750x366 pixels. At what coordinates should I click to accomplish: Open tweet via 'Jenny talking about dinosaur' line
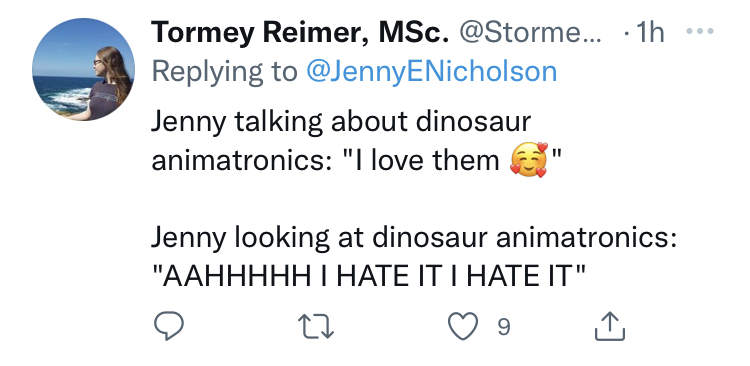[341, 121]
